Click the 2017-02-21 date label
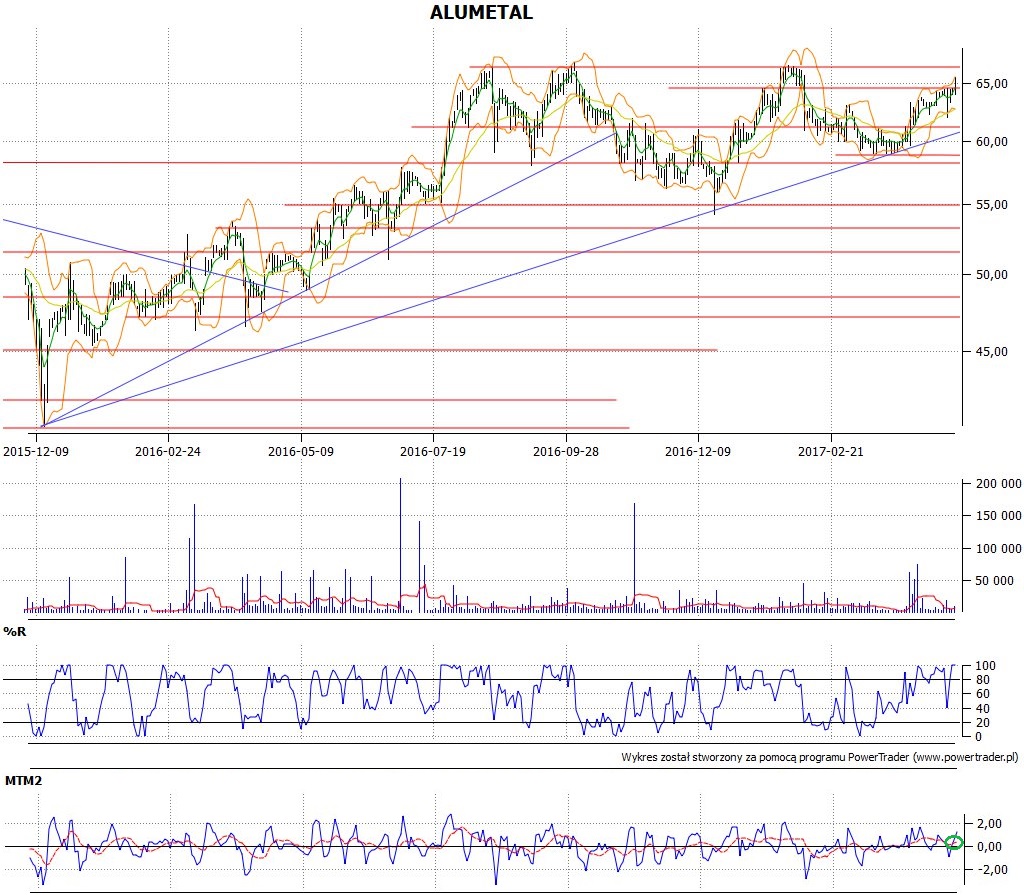The width and height of the screenshot is (1024, 895). [x=831, y=451]
